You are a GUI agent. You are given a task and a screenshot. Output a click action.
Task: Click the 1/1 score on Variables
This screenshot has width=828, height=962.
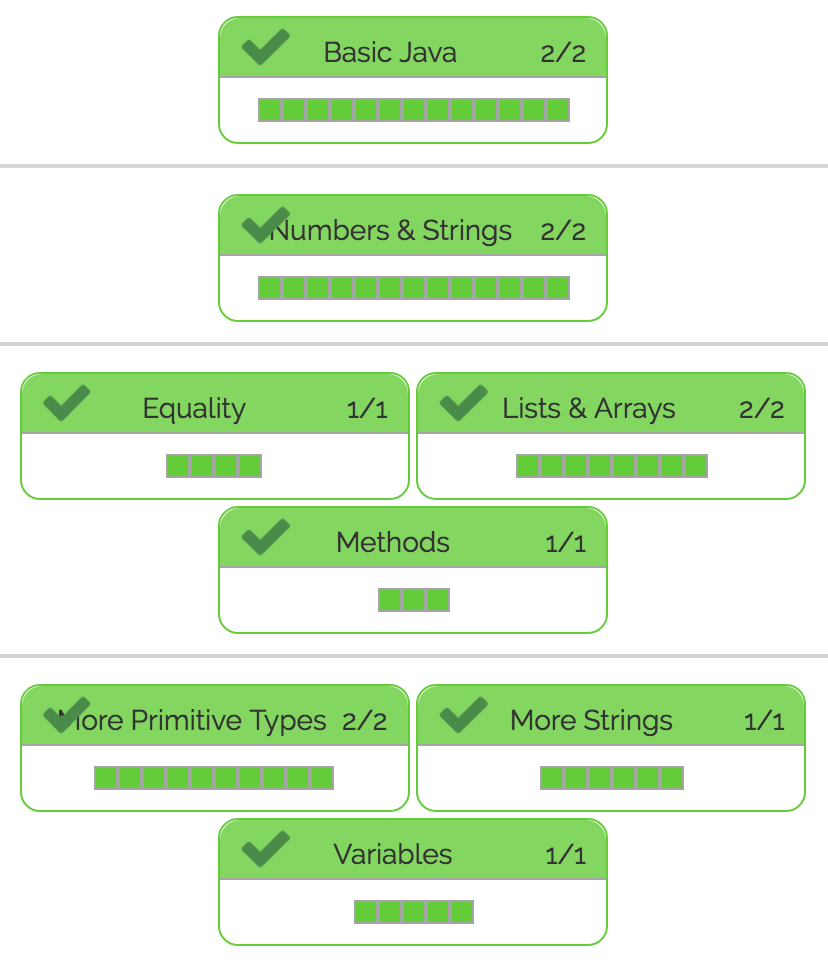[x=565, y=855]
